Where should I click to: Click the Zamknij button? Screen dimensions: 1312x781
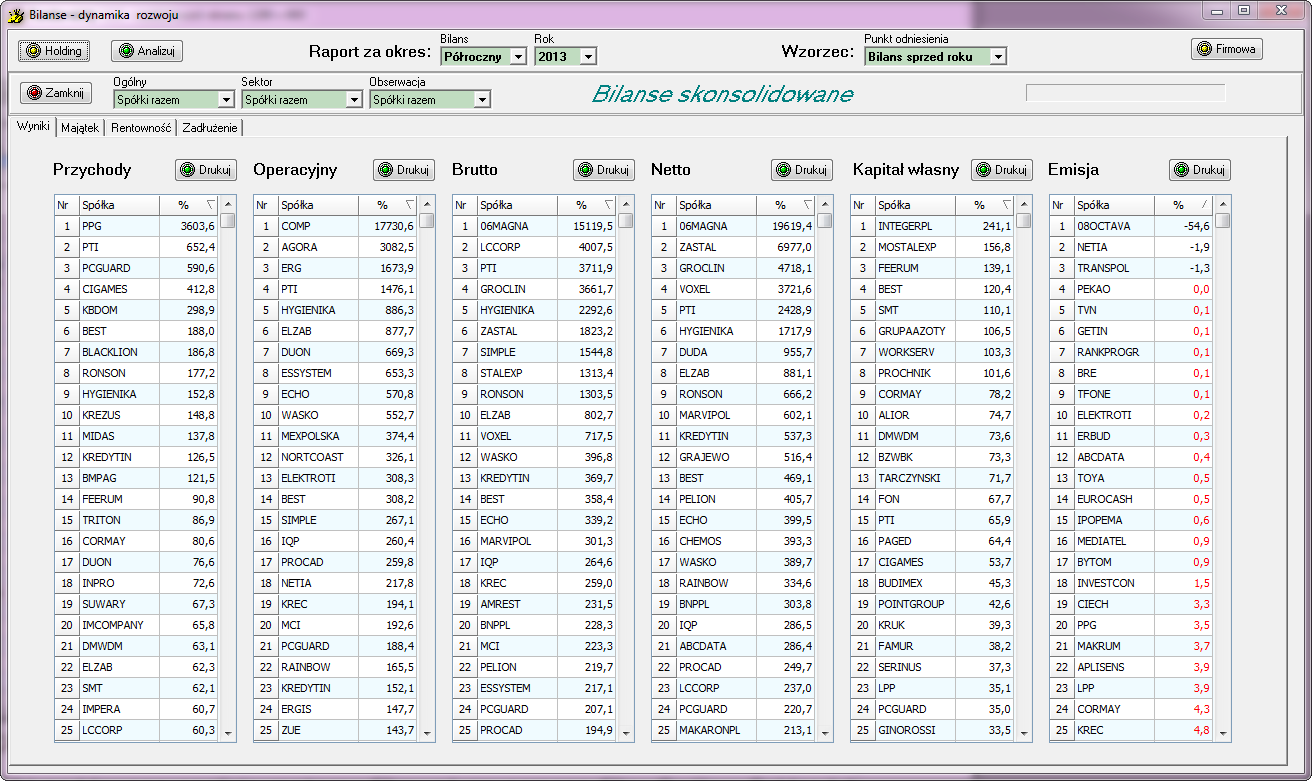pyautogui.click(x=57, y=92)
